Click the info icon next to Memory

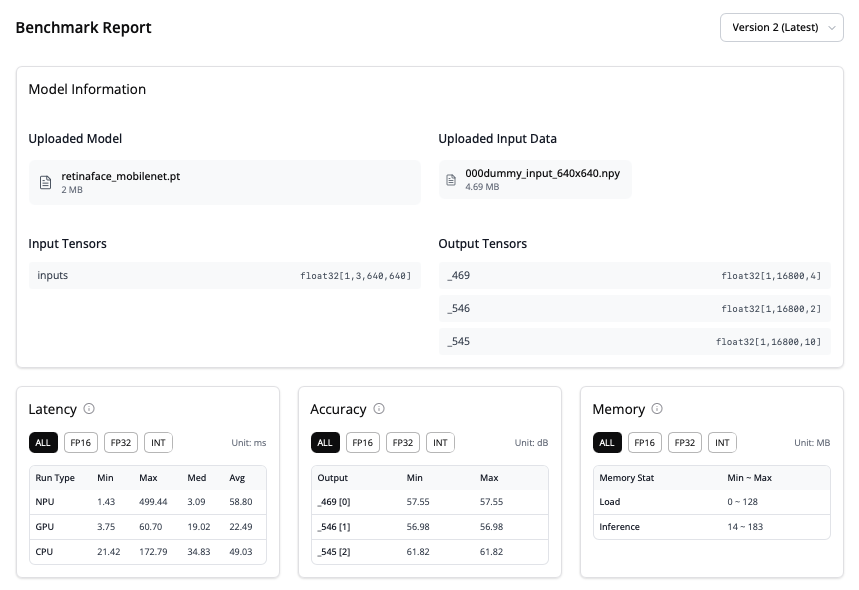click(x=657, y=409)
